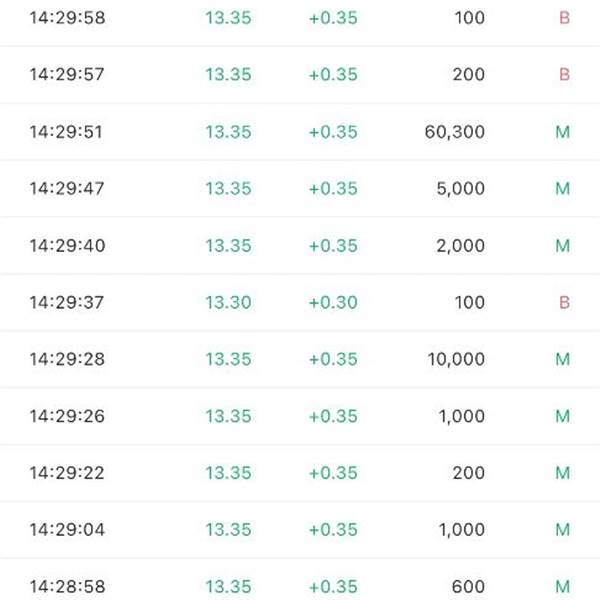Select the 14:29:04 trade timestamp
600x600 pixels.
[67, 530]
